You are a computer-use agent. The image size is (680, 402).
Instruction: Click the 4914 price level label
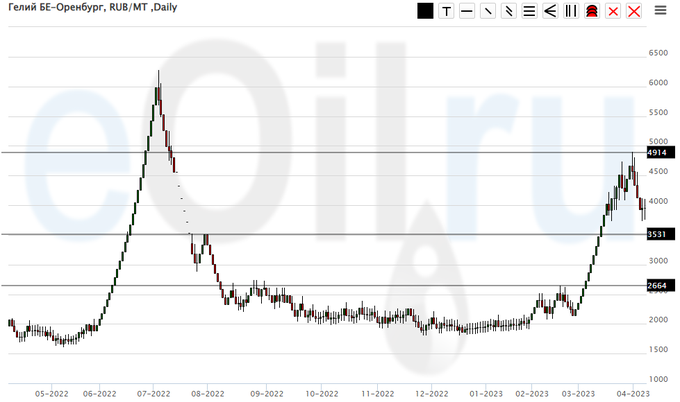point(657,153)
